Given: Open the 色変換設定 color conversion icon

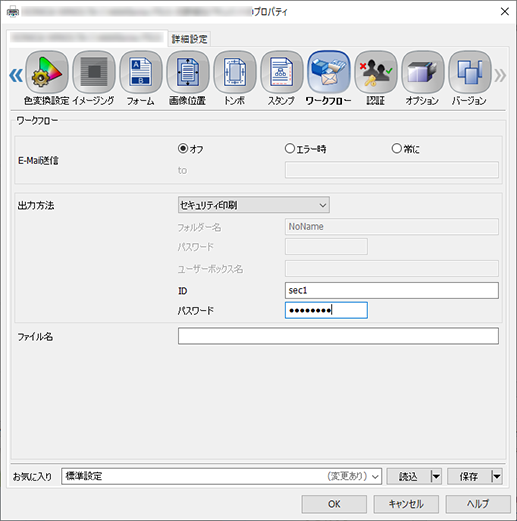Looking at the screenshot, I should coord(47,72).
